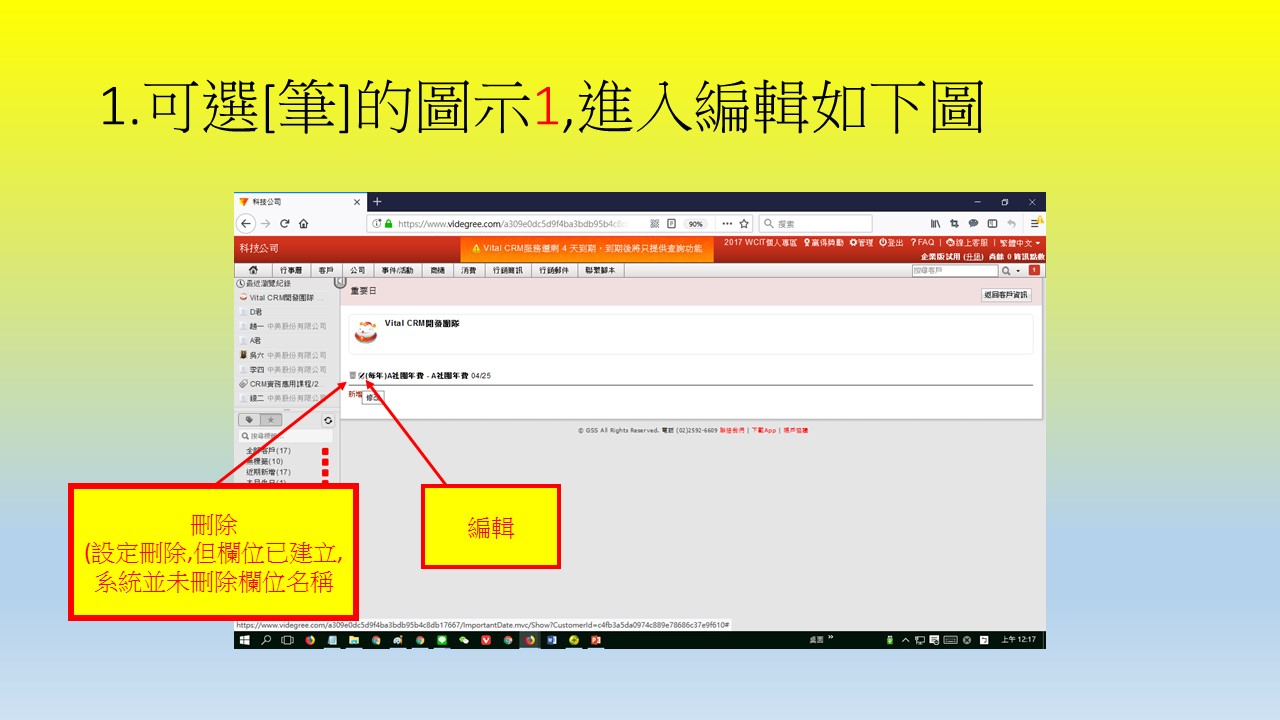Bookmark the page with the star icon
Image resolution: width=1280 pixels, height=720 pixels.
coord(744,224)
